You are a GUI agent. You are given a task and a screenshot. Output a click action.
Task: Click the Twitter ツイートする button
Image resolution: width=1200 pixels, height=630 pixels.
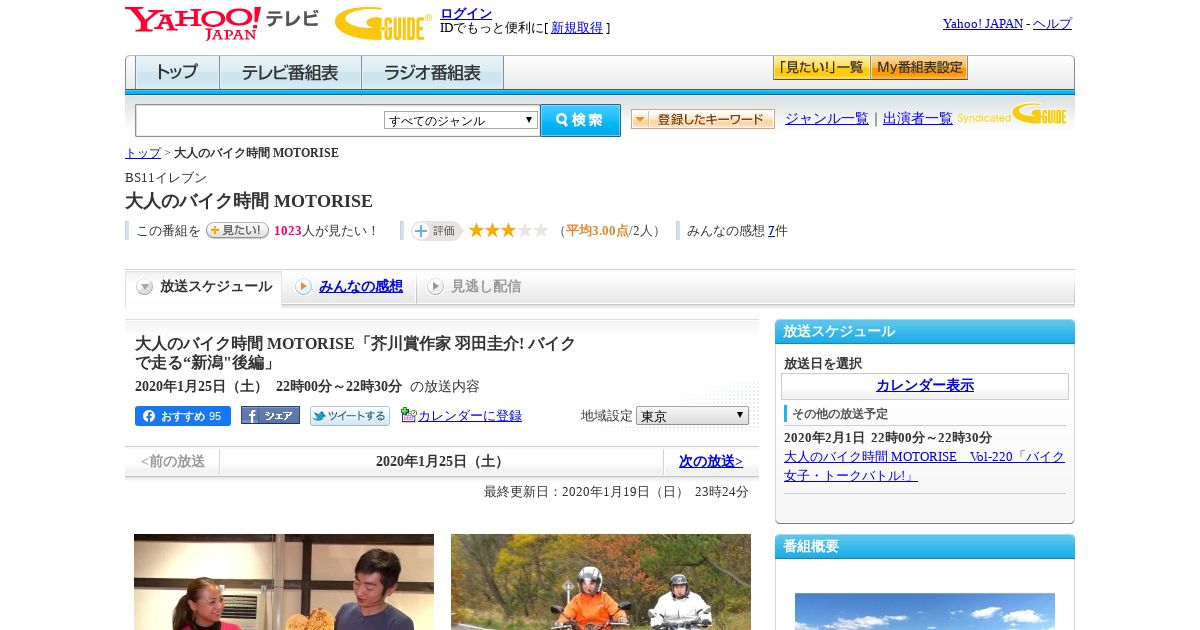350,416
